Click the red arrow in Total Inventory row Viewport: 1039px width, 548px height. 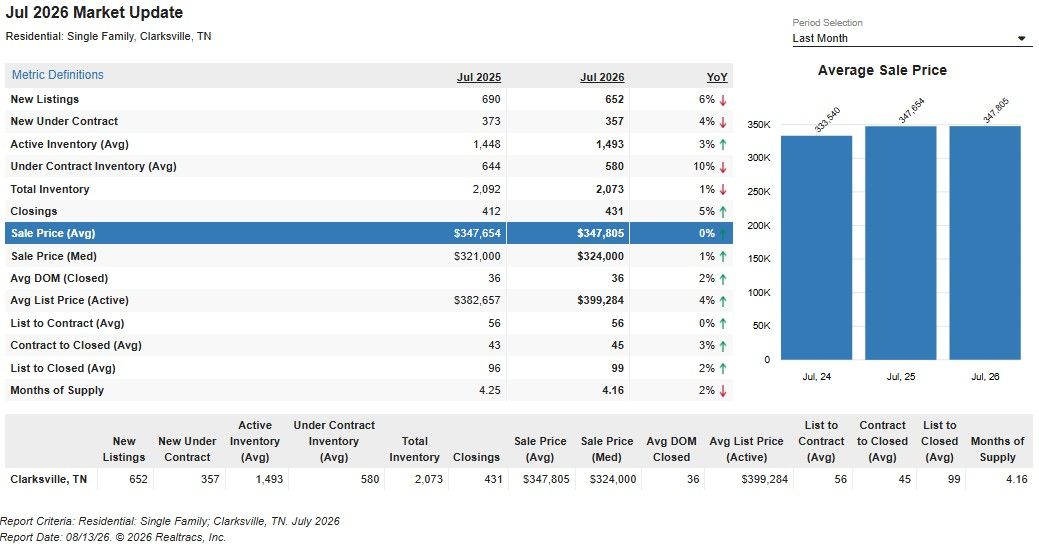click(723, 190)
